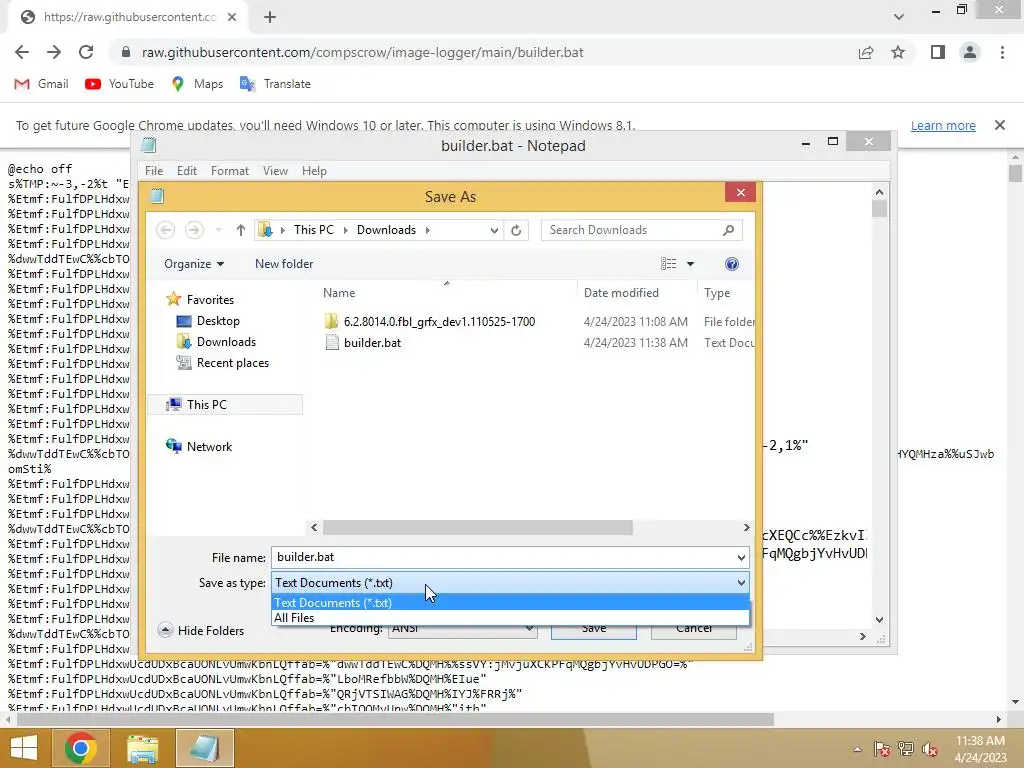This screenshot has height=768, width=1024.
Task: Reload the raw.githubusercontent.com page
Action: (x=86, y=52)
